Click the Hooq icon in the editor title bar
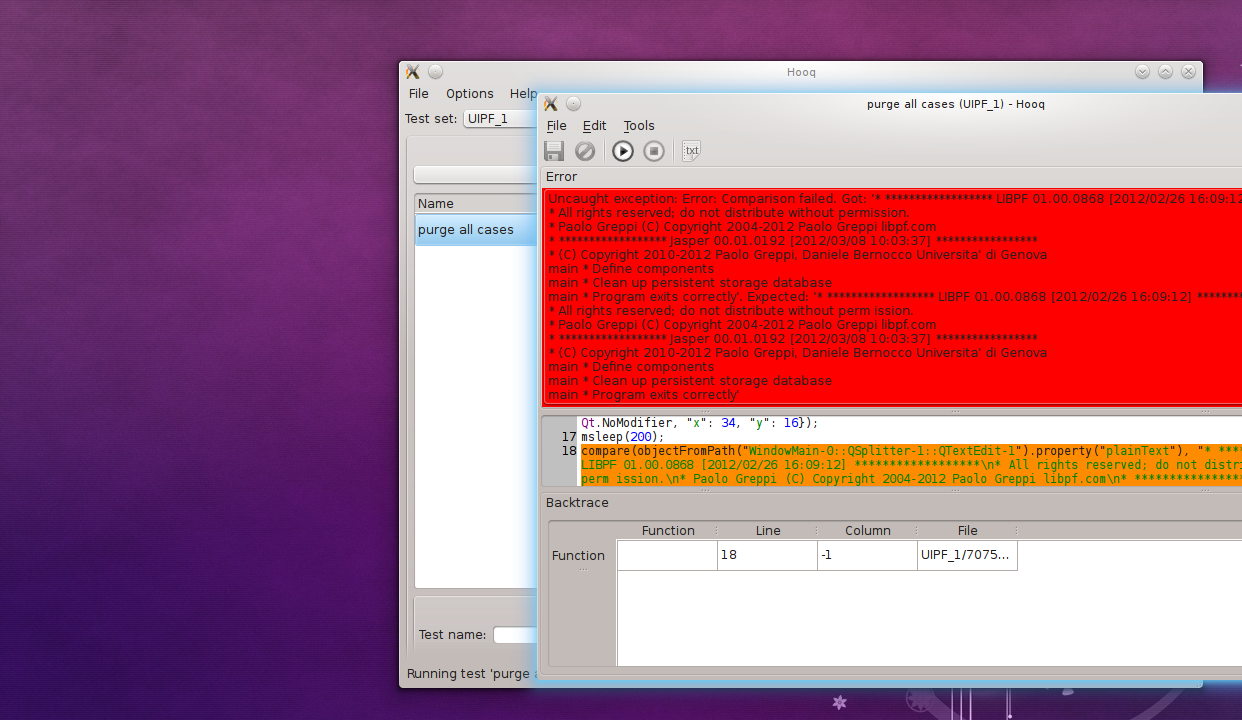Image resolution: width=1242 pixels, height=720 pixels. 551,104
